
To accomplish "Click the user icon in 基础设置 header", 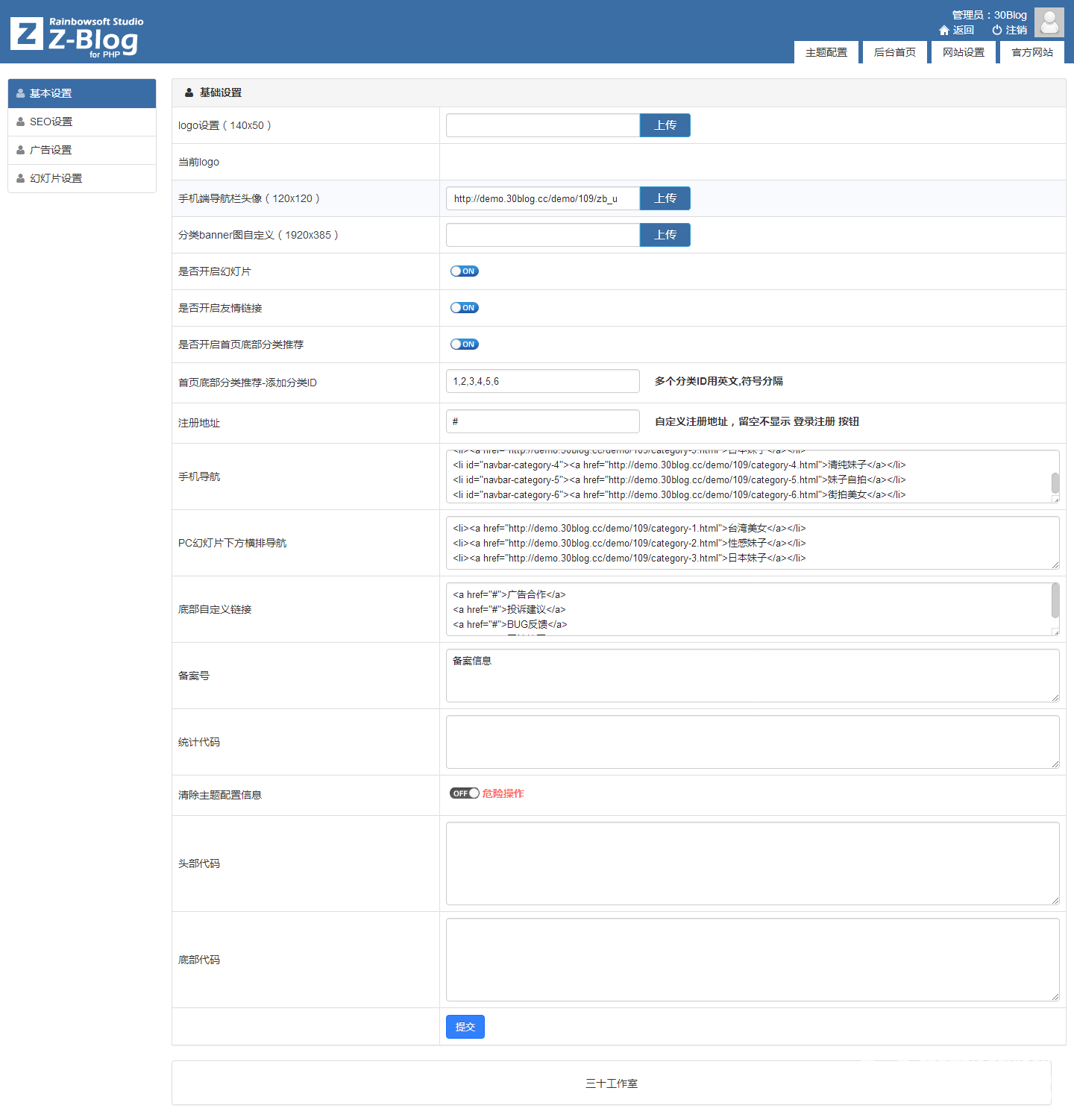I will click(189, 92).
